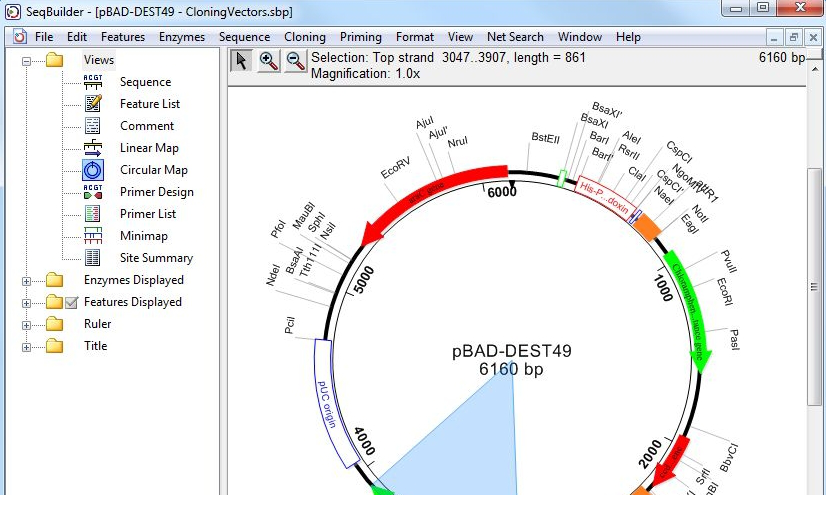Open the Cloning menu
This screenshot has height=514, width=826.
click(x=304, y=37)
